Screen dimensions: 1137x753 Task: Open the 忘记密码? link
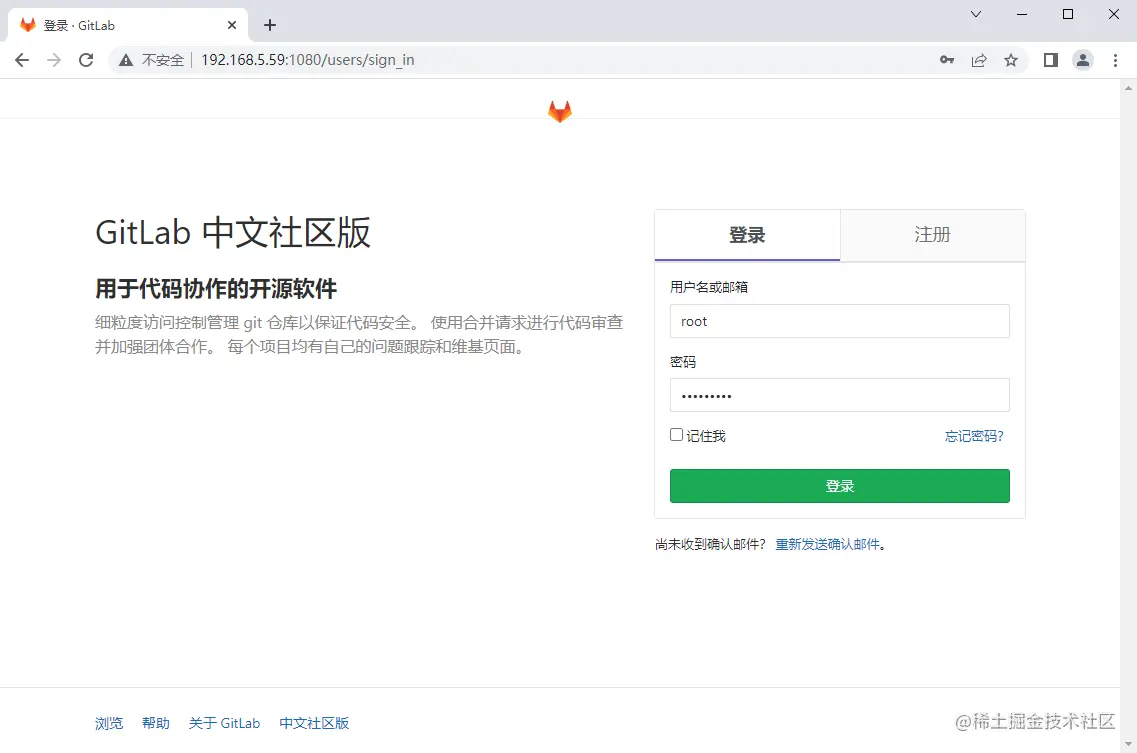click(974, 436)
